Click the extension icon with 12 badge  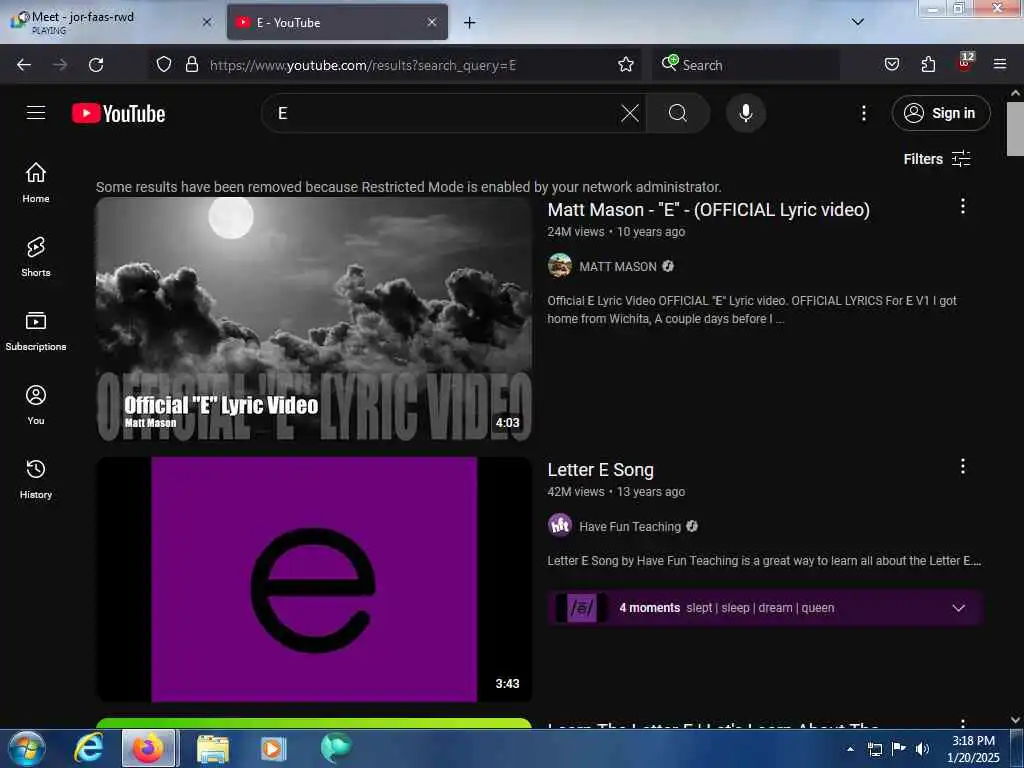point(965,63)
